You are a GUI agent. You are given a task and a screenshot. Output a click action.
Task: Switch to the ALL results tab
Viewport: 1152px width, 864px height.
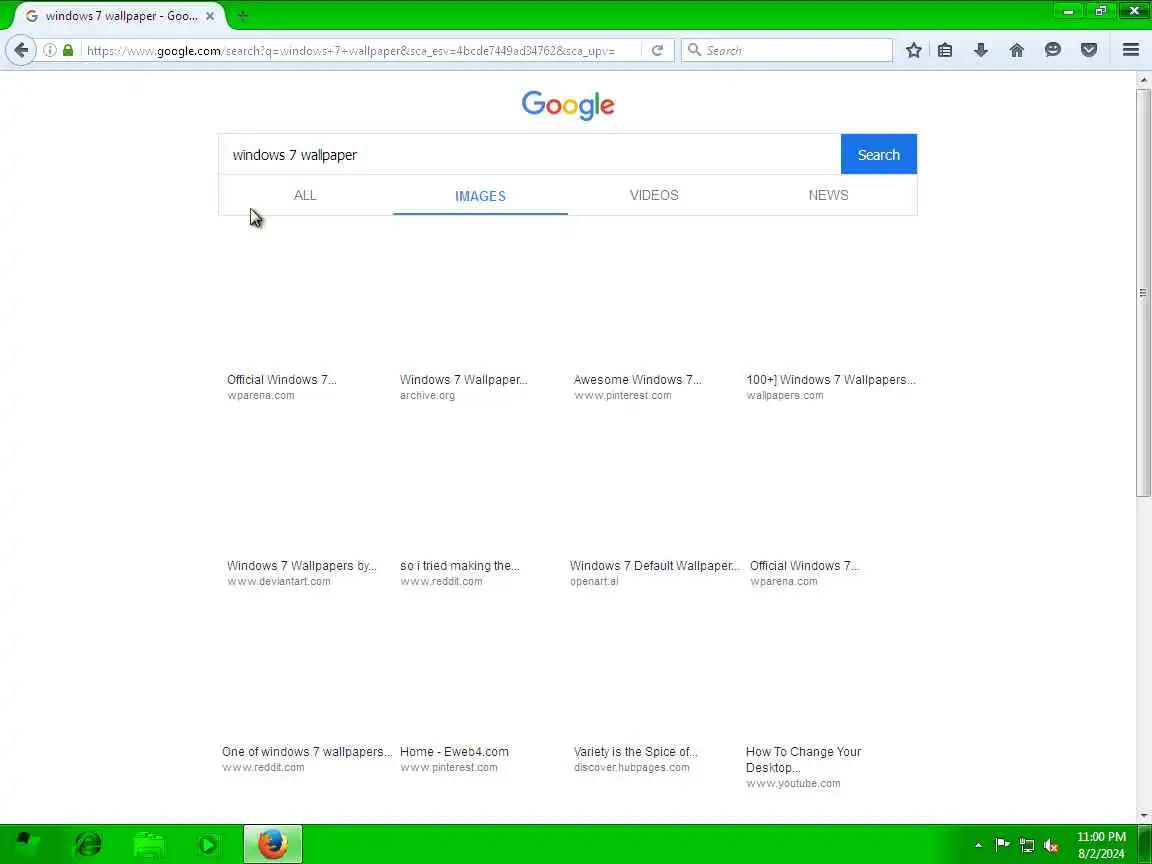(x=305, y=195)
